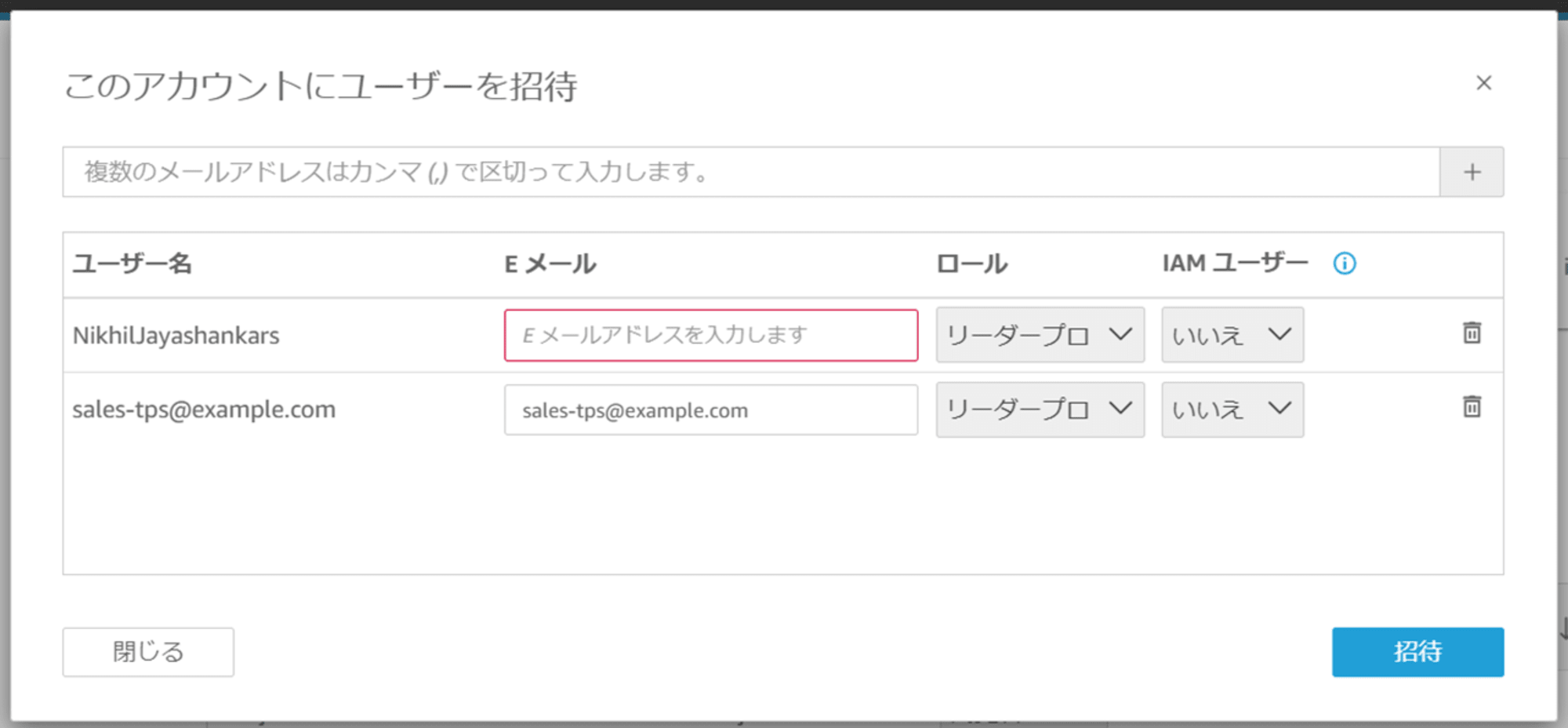Delete the NikhilJayashankars row via trash icon
The width and height of the screenshot is (1568, 728).
(1472, 333)
